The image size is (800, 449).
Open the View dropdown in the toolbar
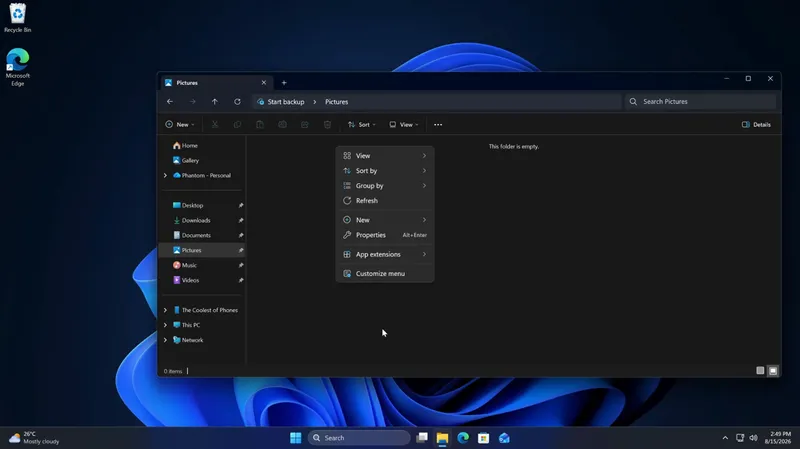click(x=404, y=124)
